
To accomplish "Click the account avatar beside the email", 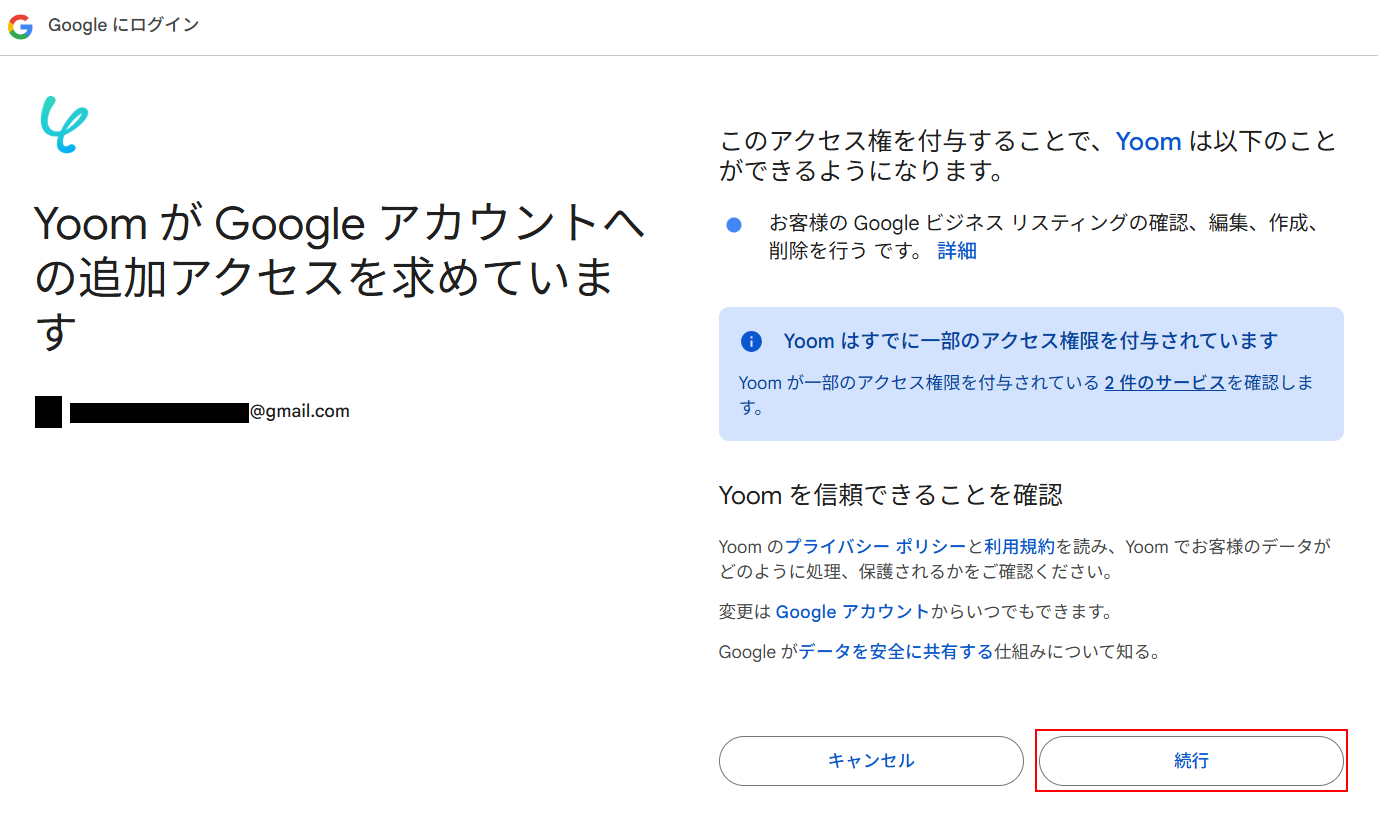I will (x=48, y=411).
